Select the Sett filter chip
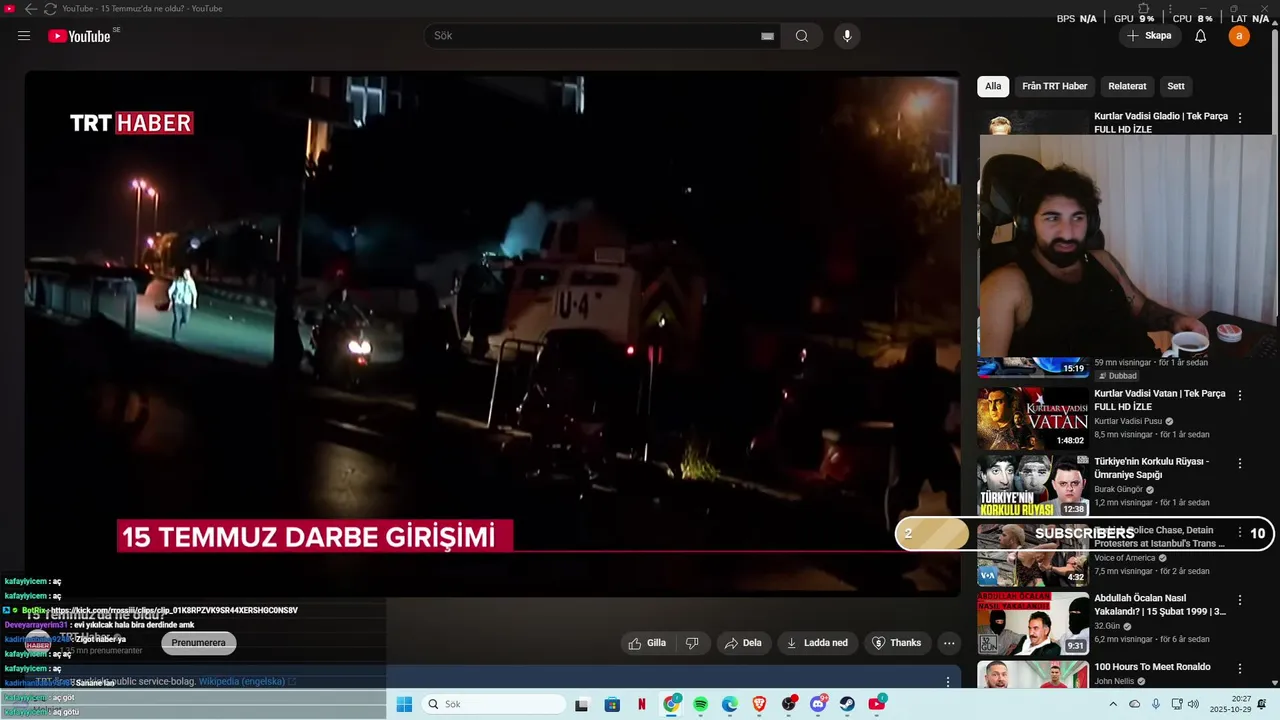 (x=1176, y=86)
